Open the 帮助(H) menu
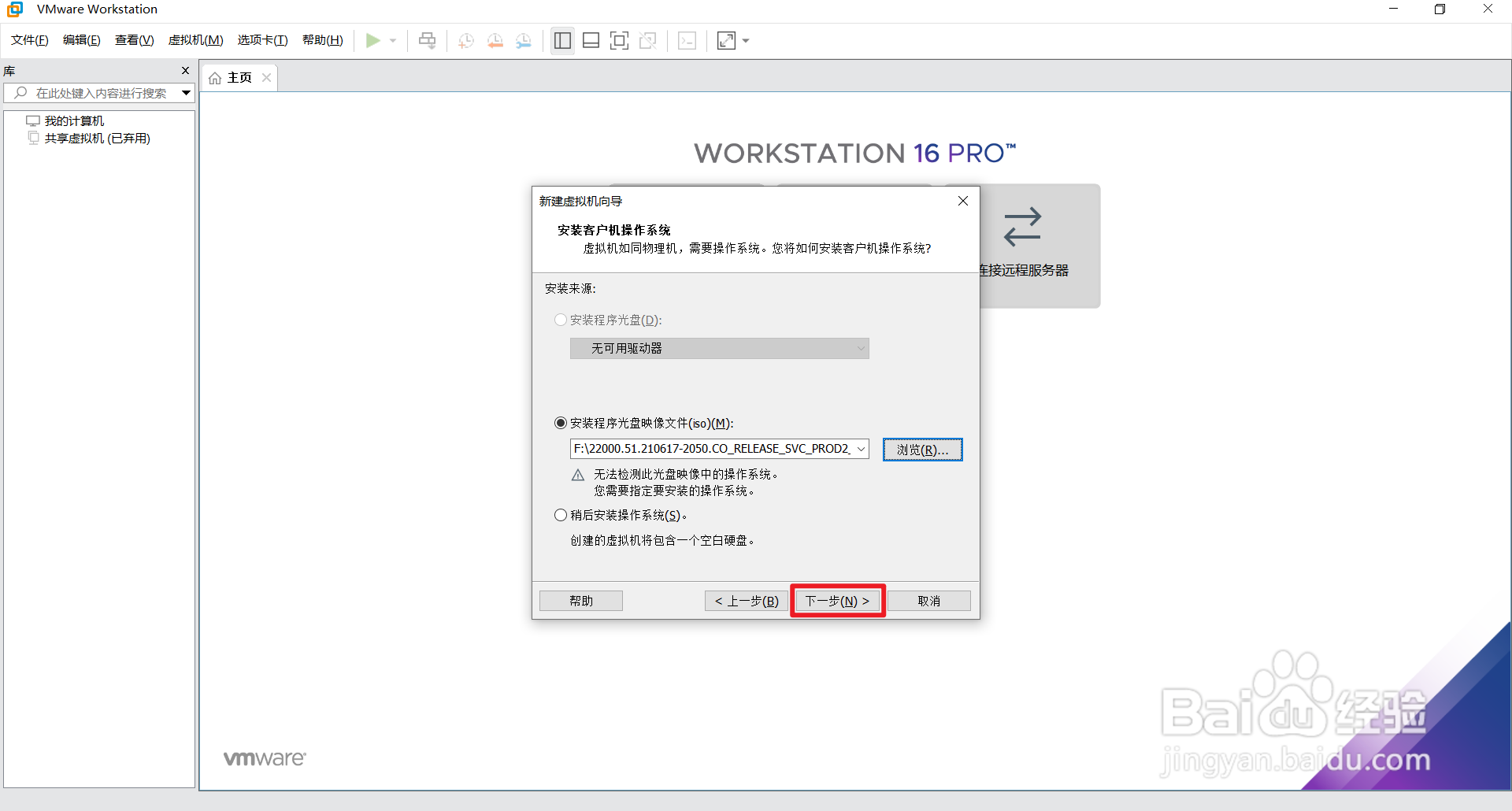1512x811 pixels. (323, 40)
